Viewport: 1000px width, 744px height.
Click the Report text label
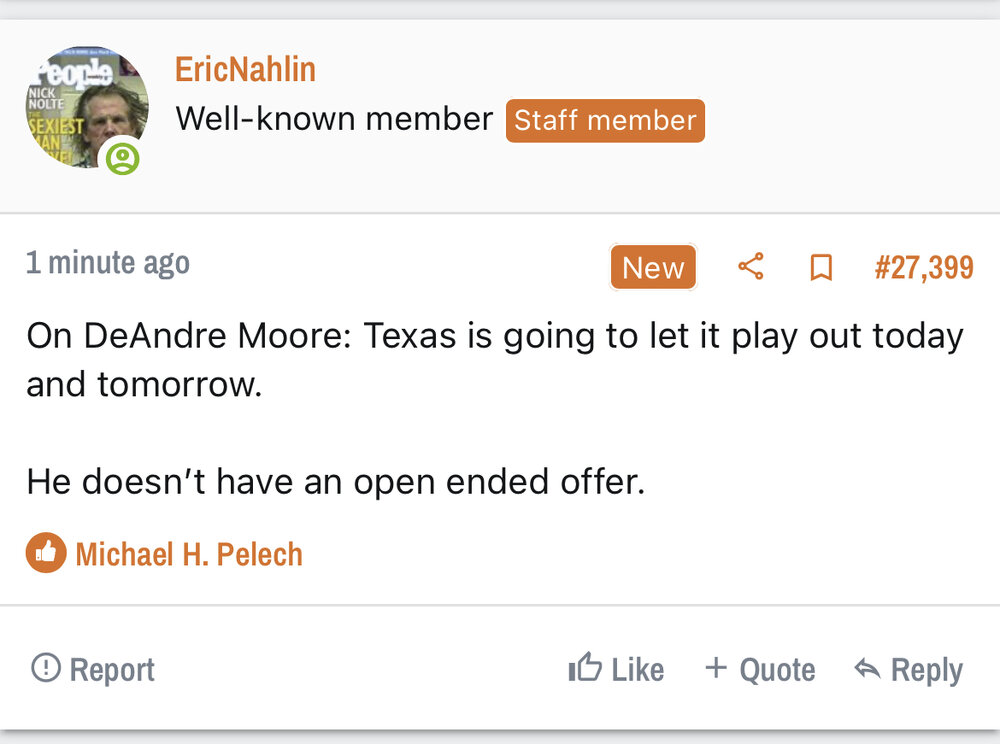pyautogui.click(x=112, y=670)
